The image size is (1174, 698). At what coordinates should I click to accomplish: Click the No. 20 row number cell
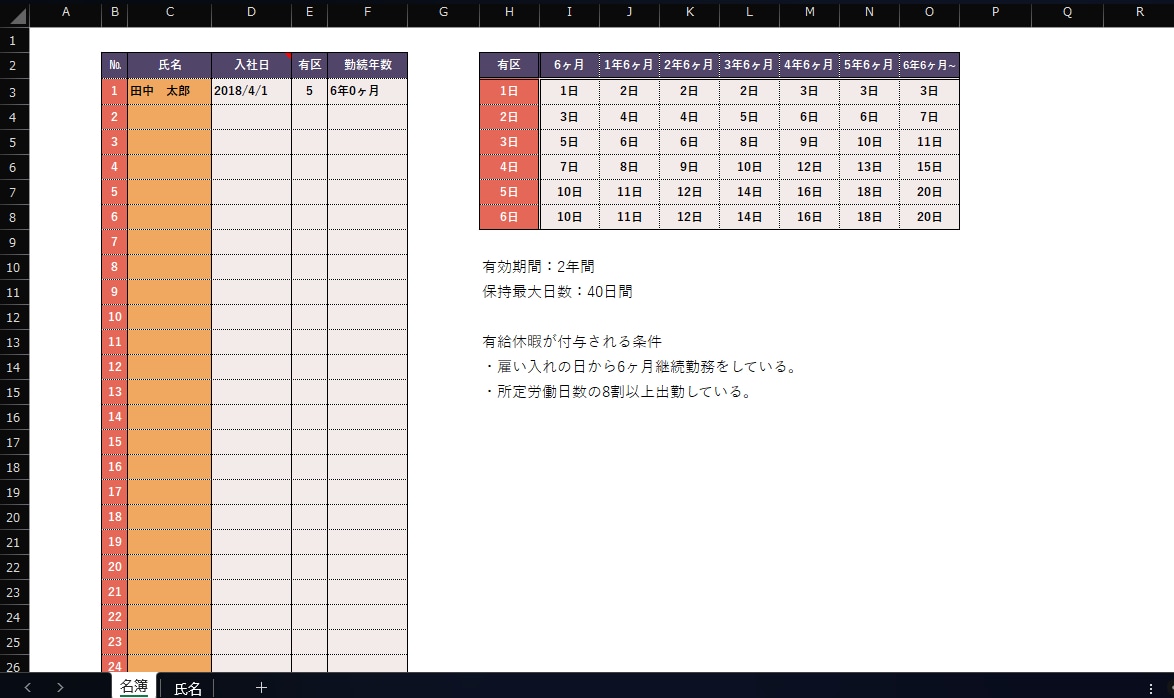(x=115, y=567)
